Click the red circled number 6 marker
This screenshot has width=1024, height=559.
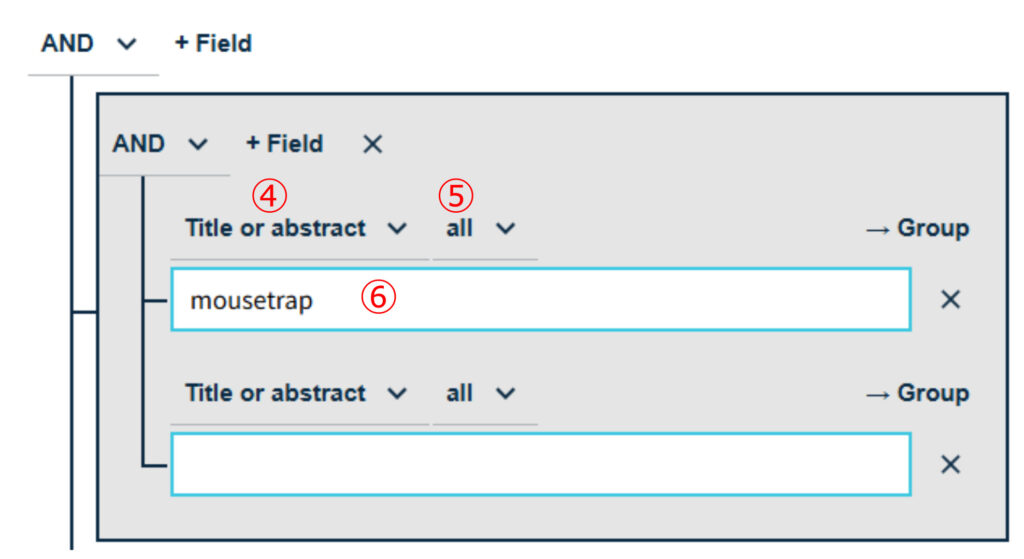pyautogui.click(x=379, y=298)
